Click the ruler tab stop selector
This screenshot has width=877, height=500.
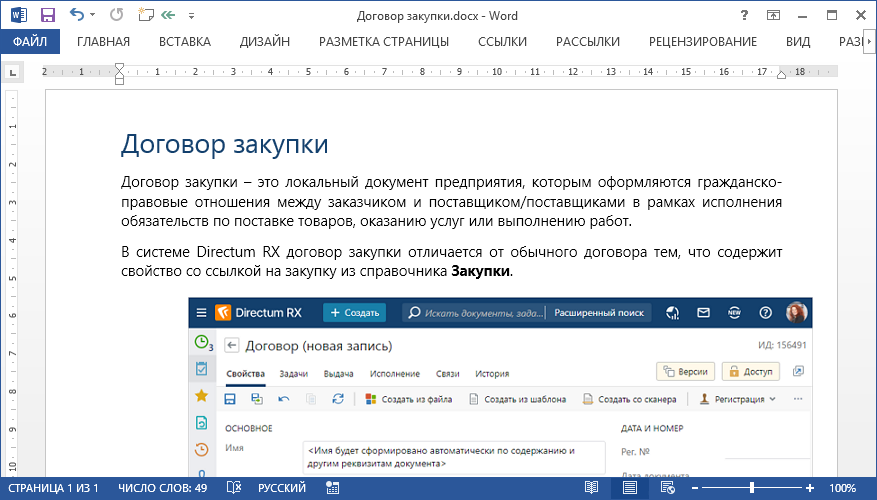point(12,72)
